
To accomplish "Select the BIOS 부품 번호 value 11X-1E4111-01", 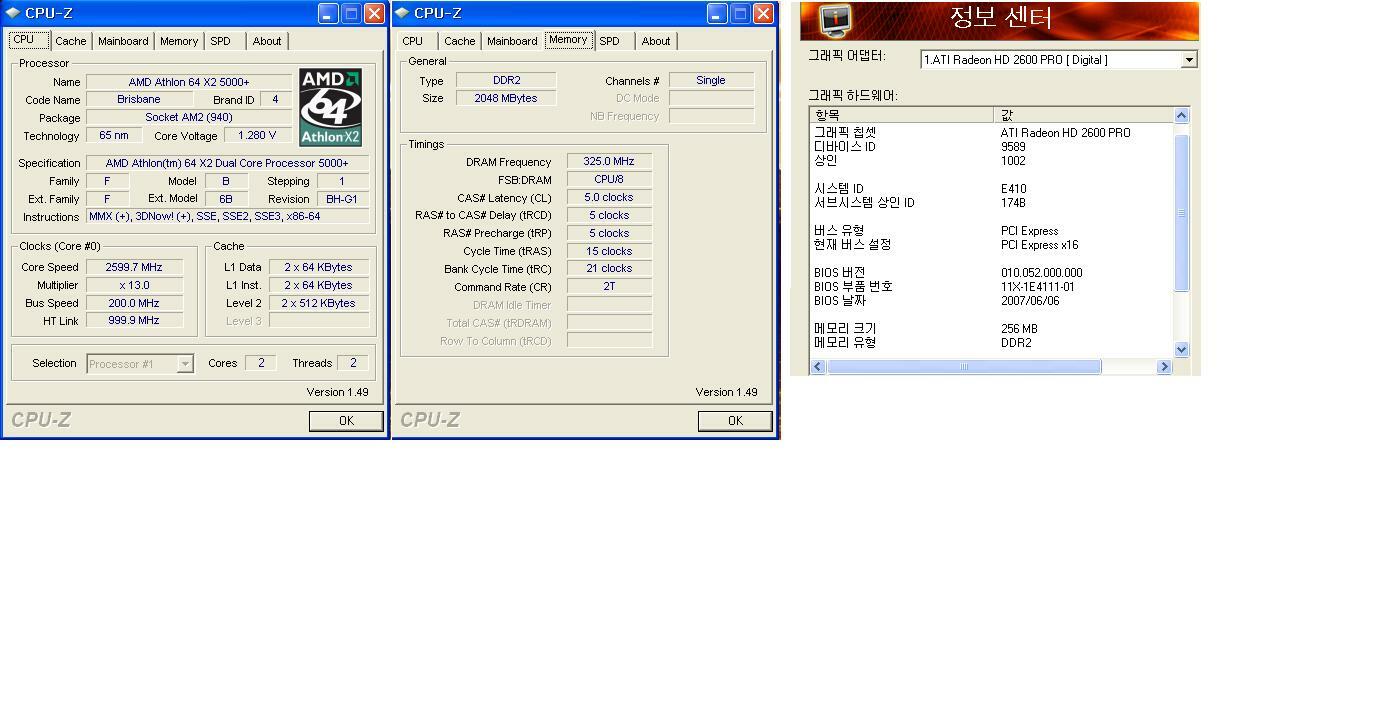I will 1037,287.
